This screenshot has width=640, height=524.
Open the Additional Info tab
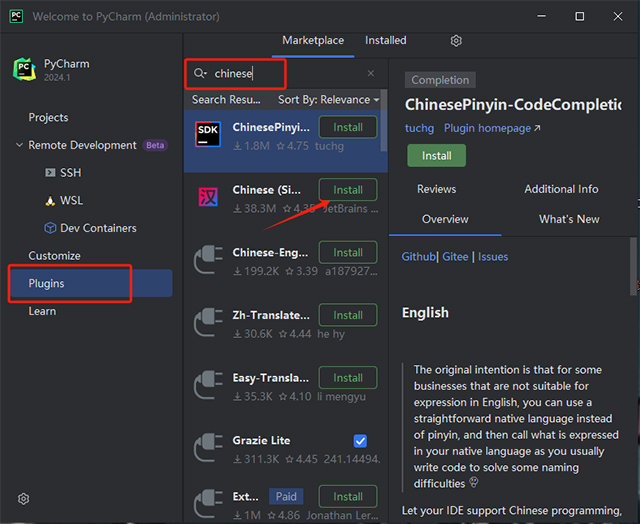coord(561,189)
